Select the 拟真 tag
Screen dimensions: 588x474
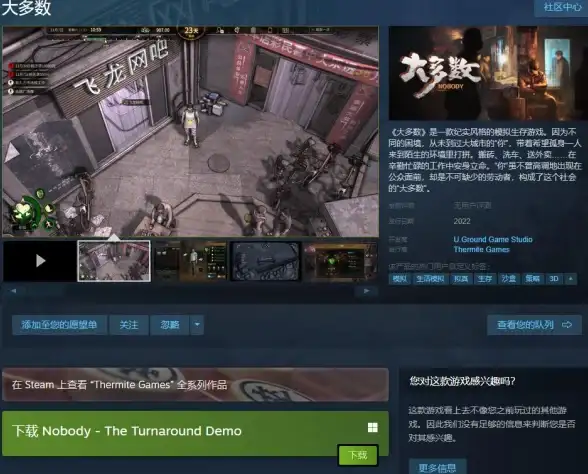[x=461, y=279]
